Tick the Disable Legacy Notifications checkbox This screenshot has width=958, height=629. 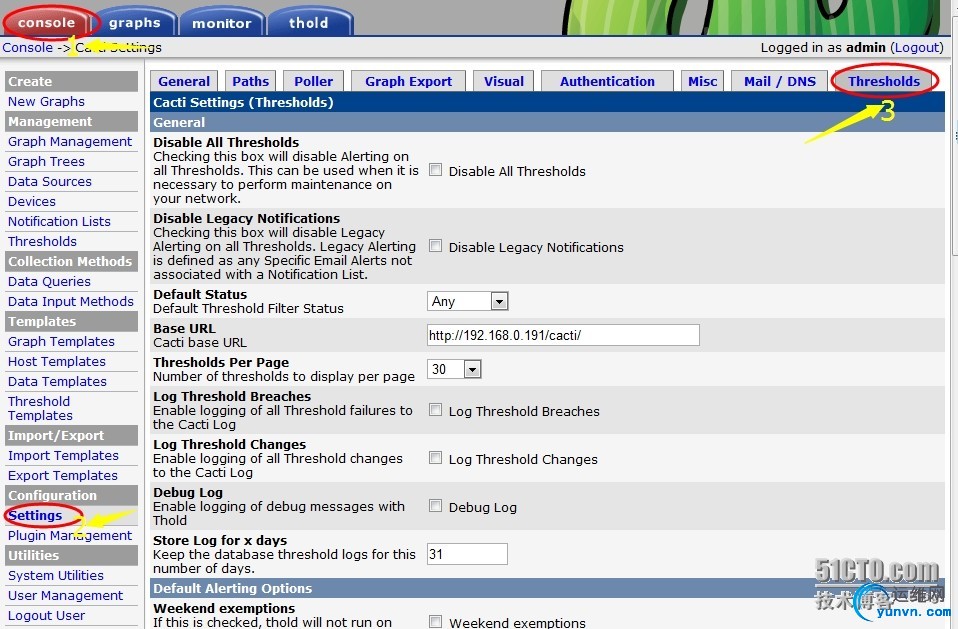tap(436, 246)
